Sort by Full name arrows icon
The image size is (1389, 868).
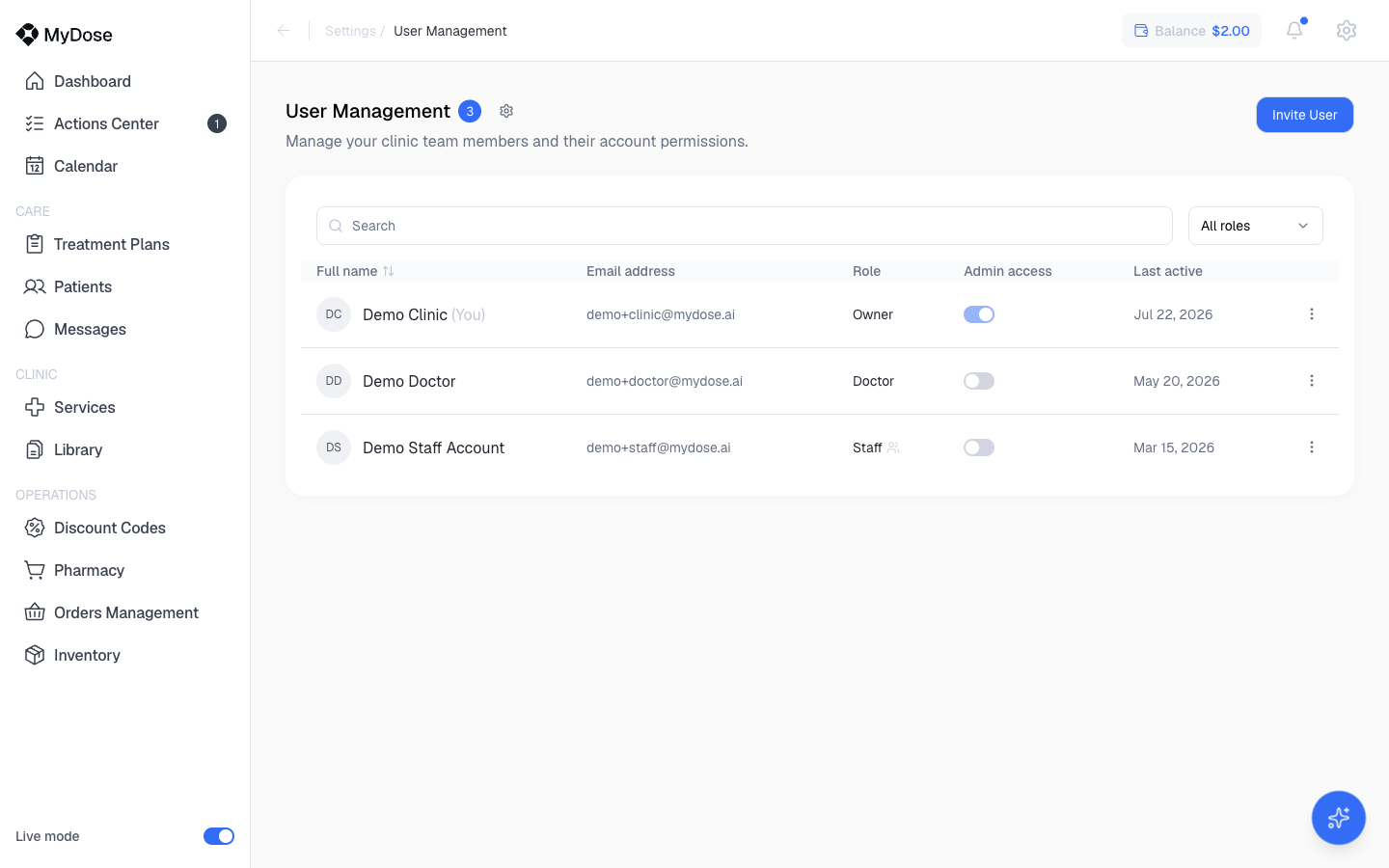[x=389, y=271]
